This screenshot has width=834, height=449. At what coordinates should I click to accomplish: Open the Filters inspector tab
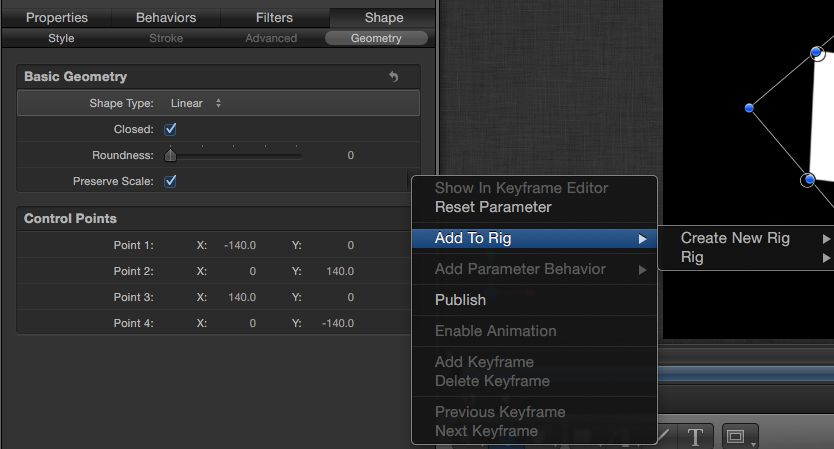[274, 17]
